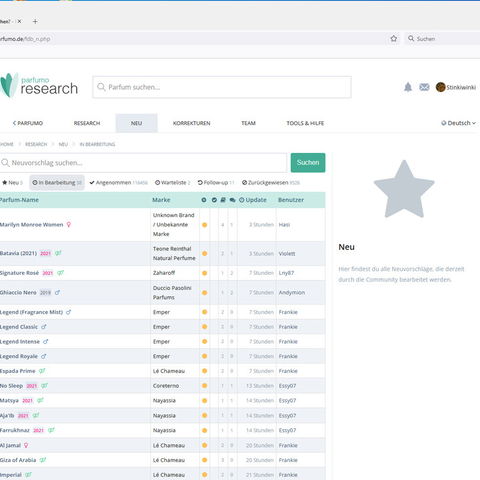Click the large grey star graphic
Screen dimensions: 480x480
pyautogui.click(x=404, y=189)
